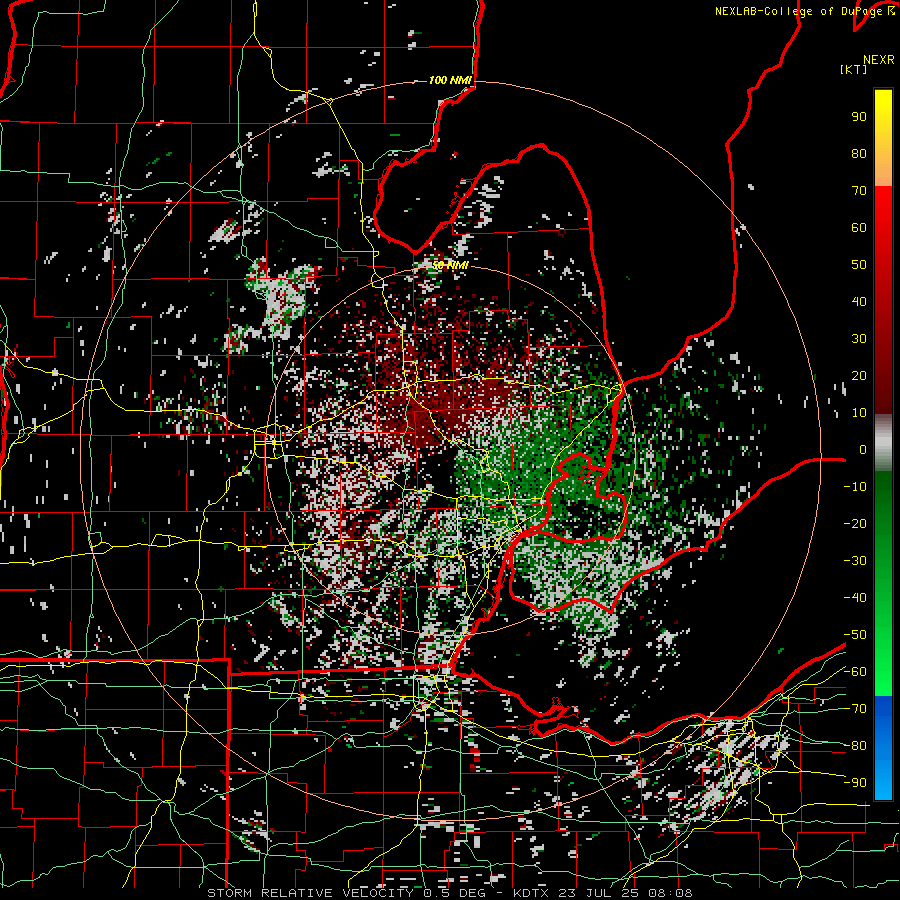Click the positive 40 knot scale label
Image resolution: width=900 pixels, height=900 pixels.
pos(859,301)
